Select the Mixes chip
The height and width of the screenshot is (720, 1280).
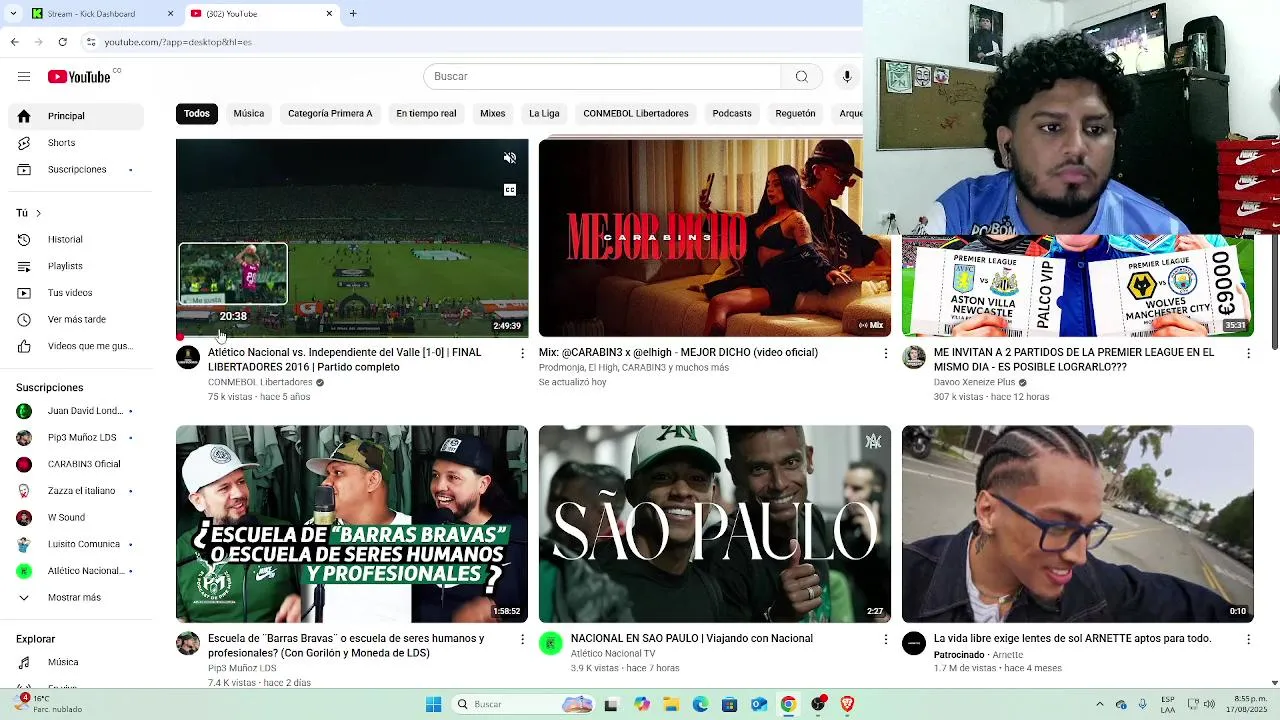(x=493, y=114)
